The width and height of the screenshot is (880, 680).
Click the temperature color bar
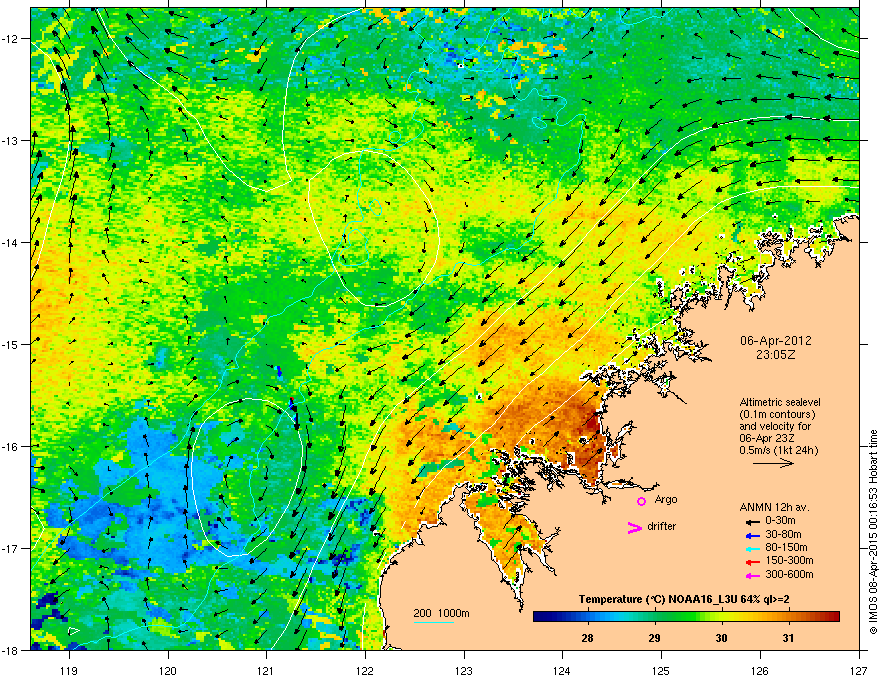click(x=686, y=617)
